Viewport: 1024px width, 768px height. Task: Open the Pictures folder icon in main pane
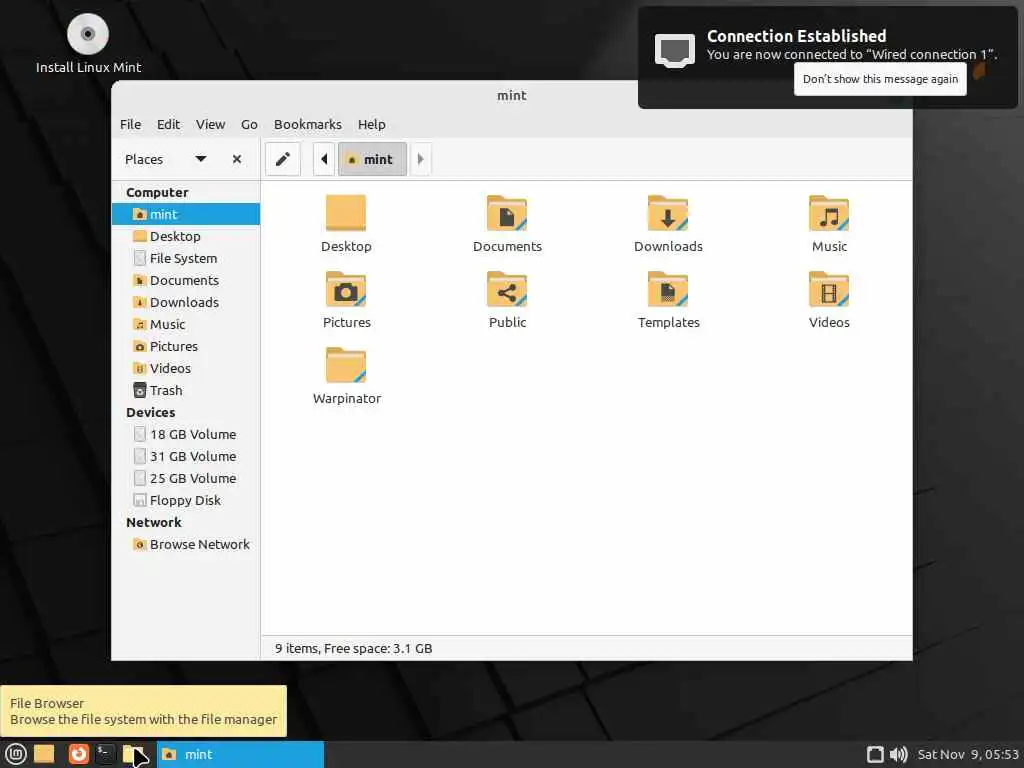pyautogui.click(x=345, y=289)
